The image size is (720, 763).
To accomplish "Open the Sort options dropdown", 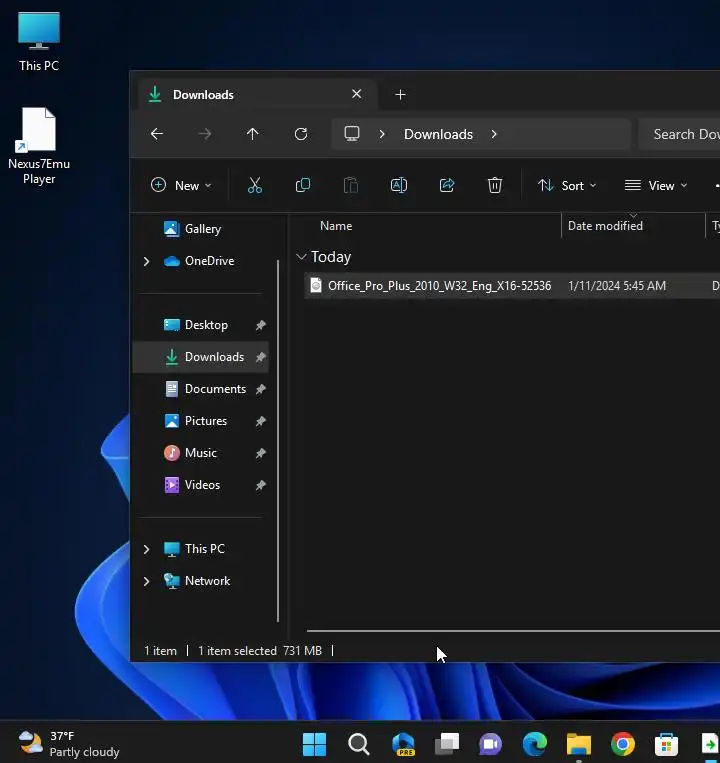I will 567,185.
